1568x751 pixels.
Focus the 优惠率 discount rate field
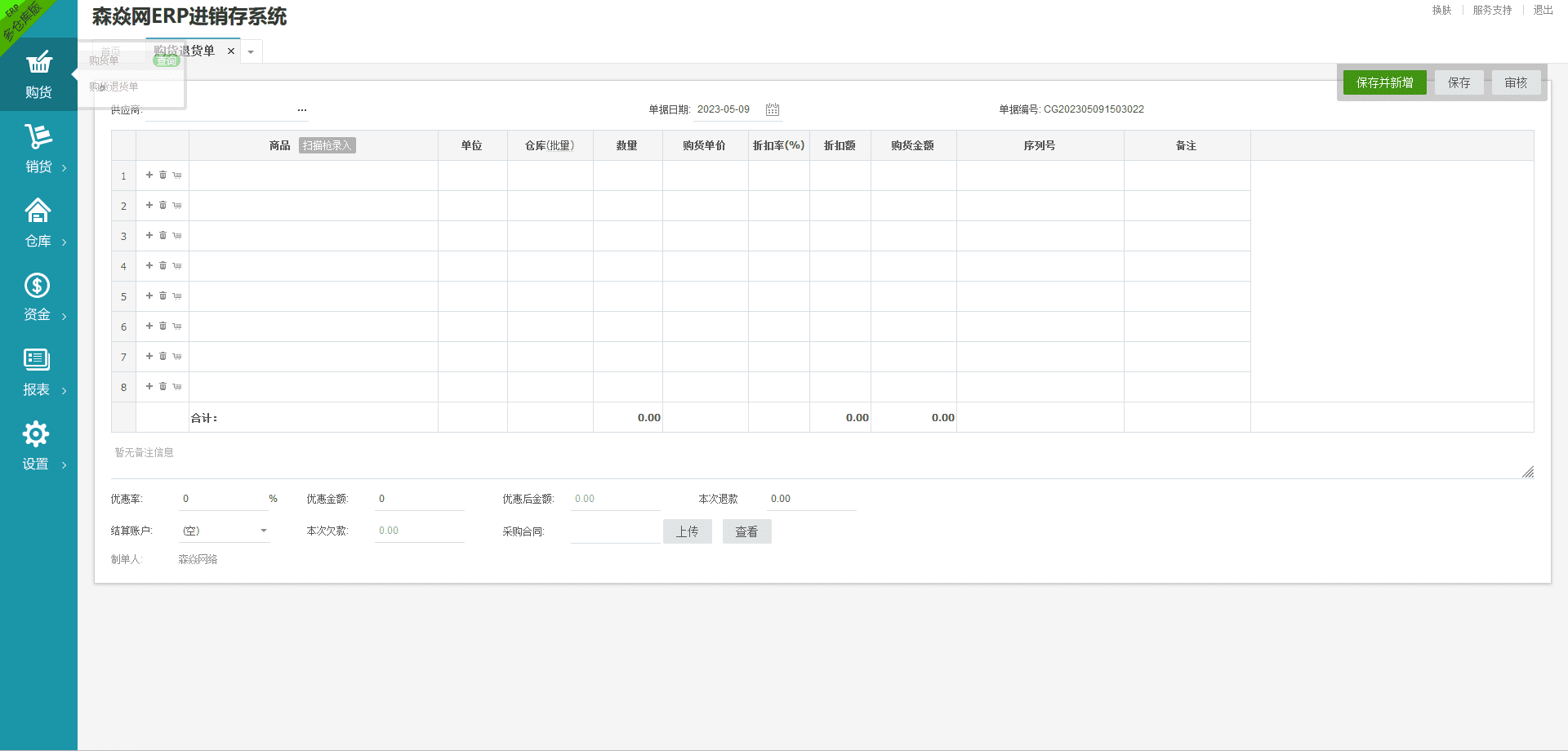pyautogui.click(x=224, y=499)
